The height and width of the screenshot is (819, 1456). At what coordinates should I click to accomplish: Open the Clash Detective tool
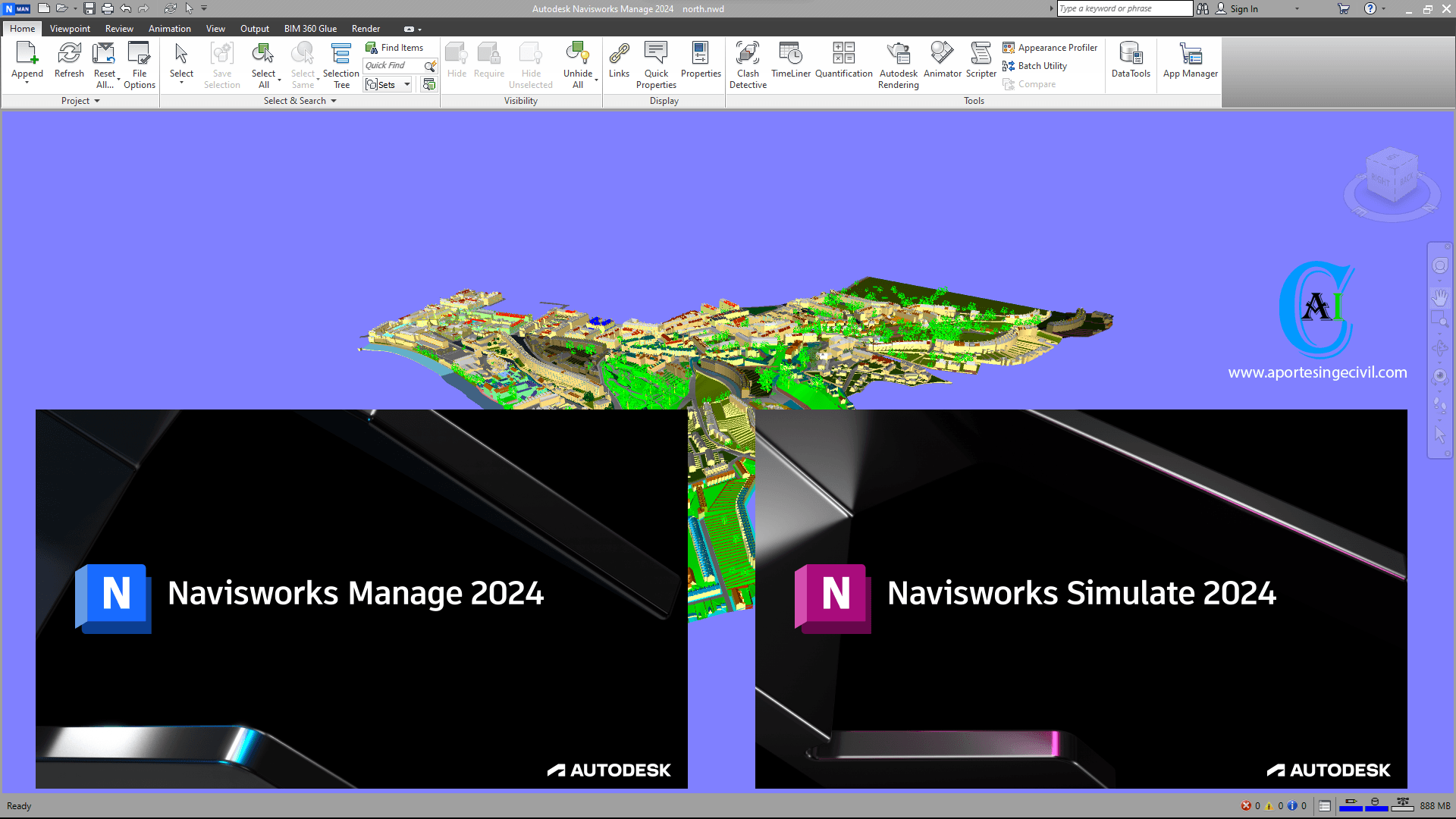[747, 63]
